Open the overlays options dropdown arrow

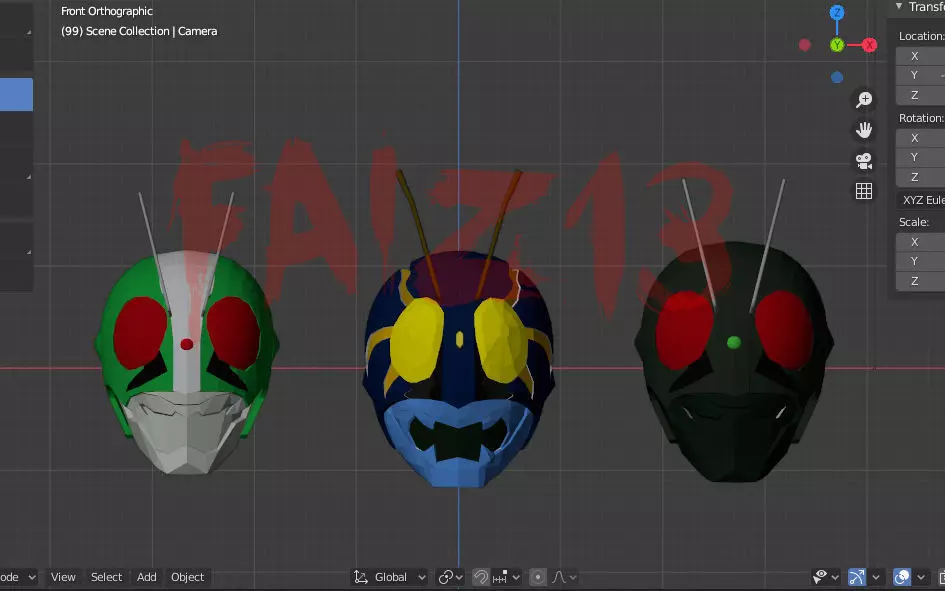point(921,577)
